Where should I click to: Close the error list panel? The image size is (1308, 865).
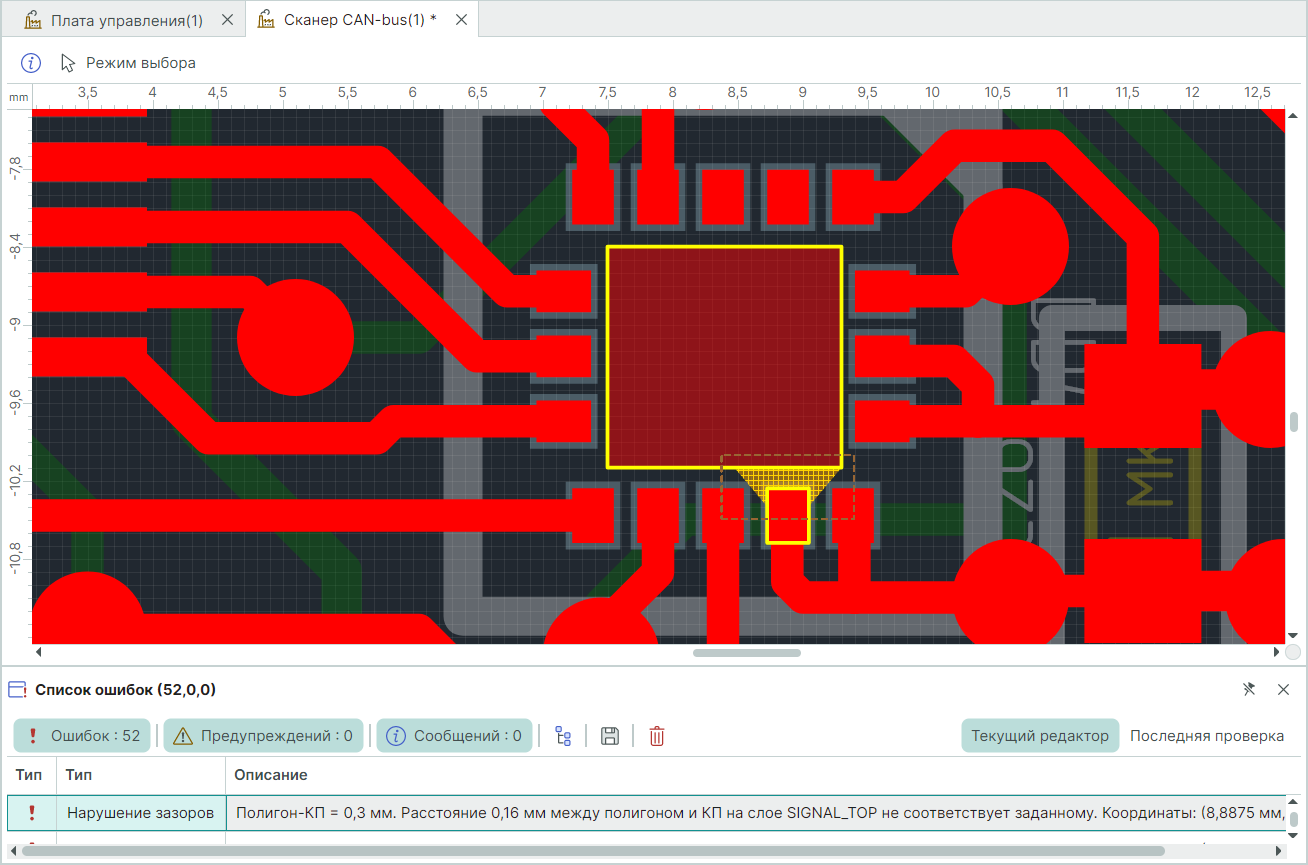coord(1284,689)
